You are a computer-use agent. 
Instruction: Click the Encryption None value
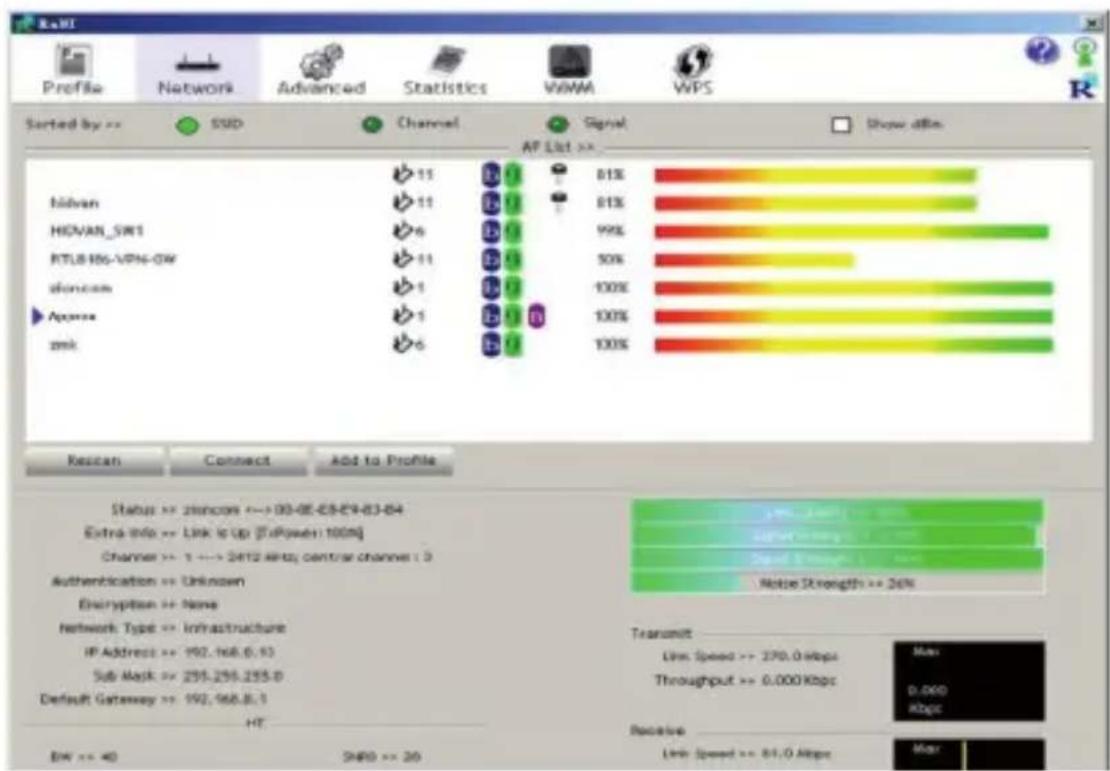click(x=200, y=605)
